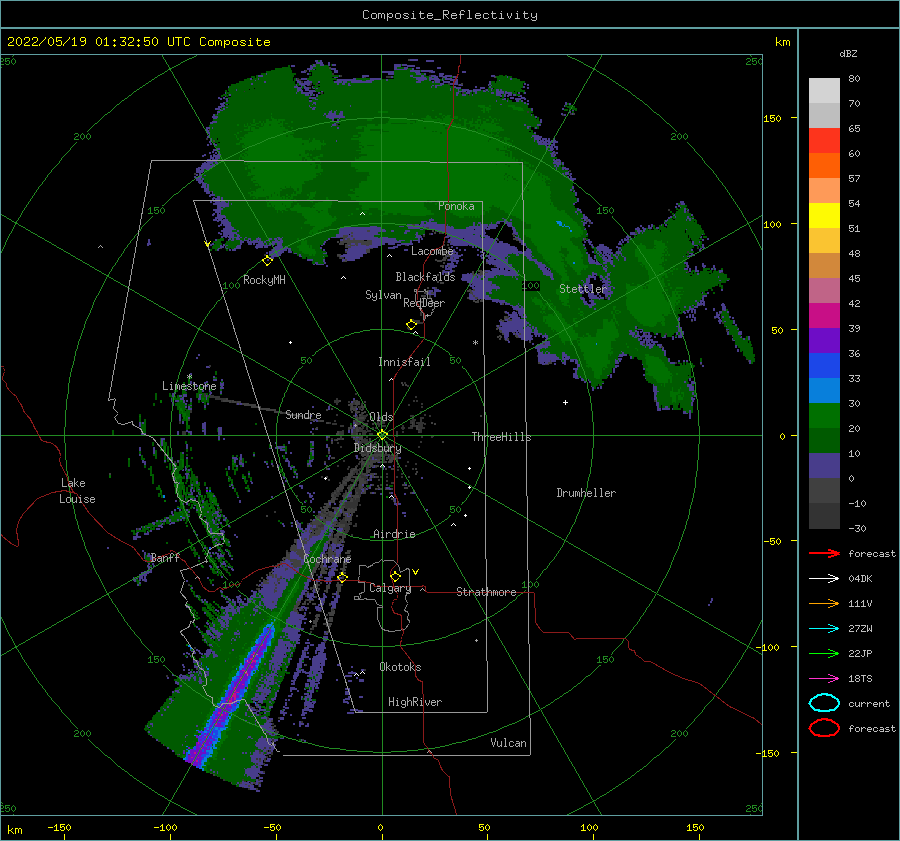Click the red forecast ellipse in legend
This screenshot has height=841, width=900.
click(824, 728)
